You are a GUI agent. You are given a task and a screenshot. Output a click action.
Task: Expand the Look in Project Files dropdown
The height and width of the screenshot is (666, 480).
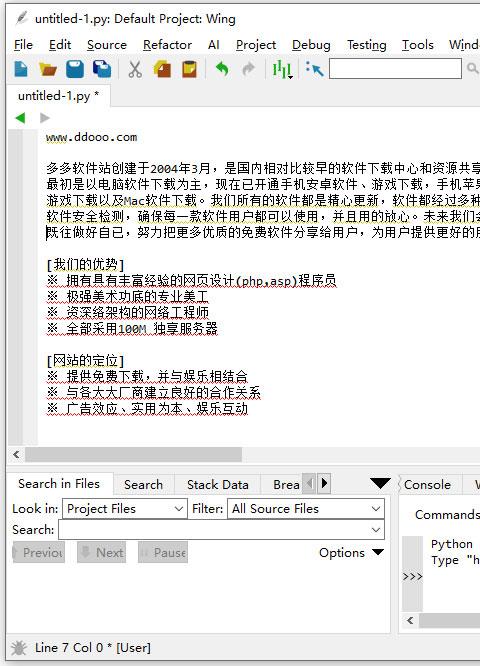[124, 509]
